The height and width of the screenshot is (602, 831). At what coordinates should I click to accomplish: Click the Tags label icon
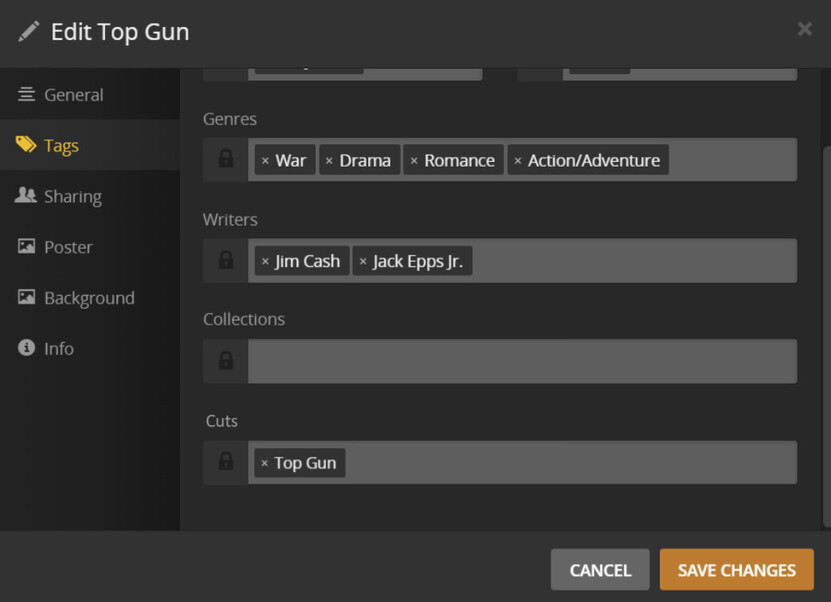pos(26,144)
